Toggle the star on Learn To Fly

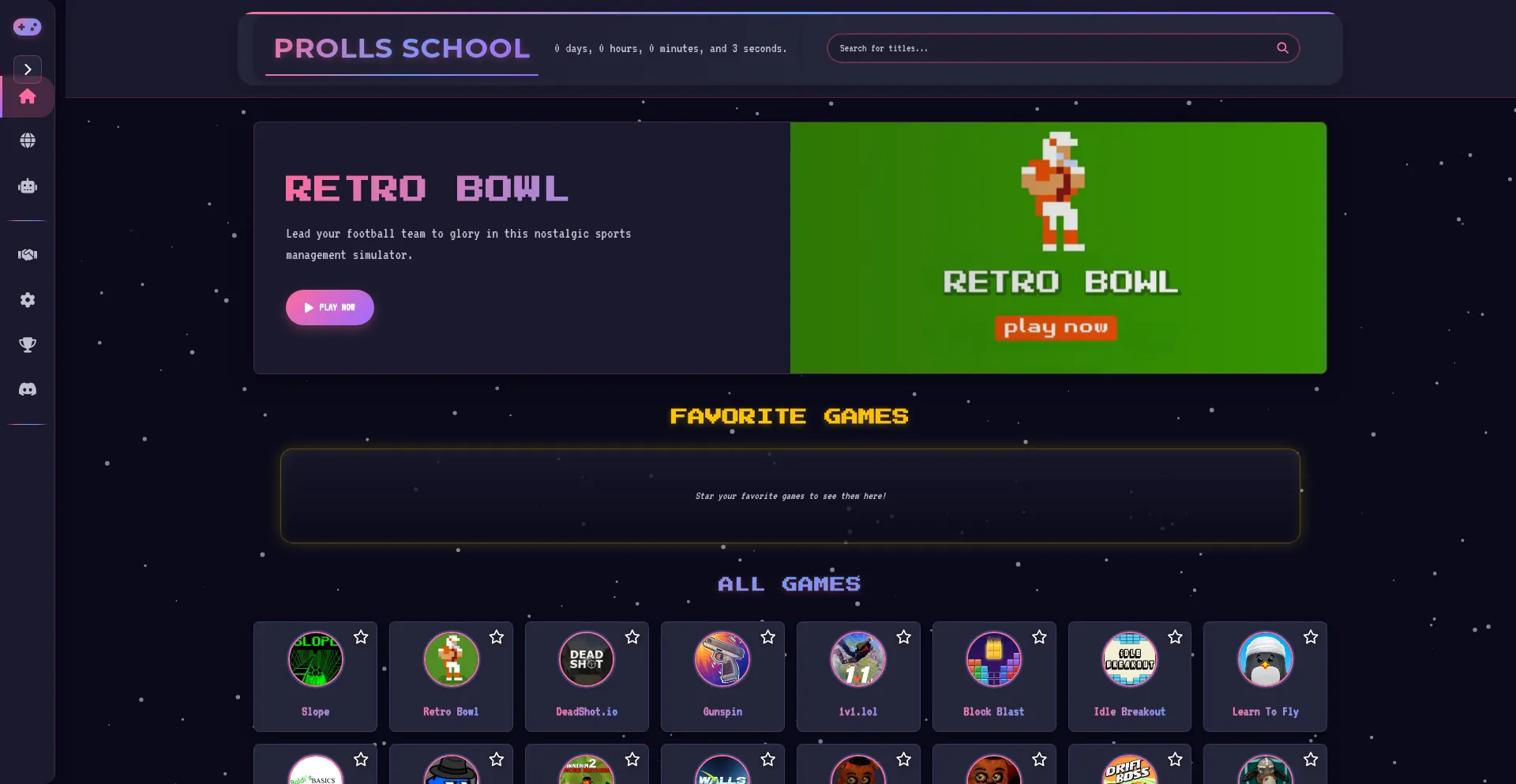pos(1311,637)
